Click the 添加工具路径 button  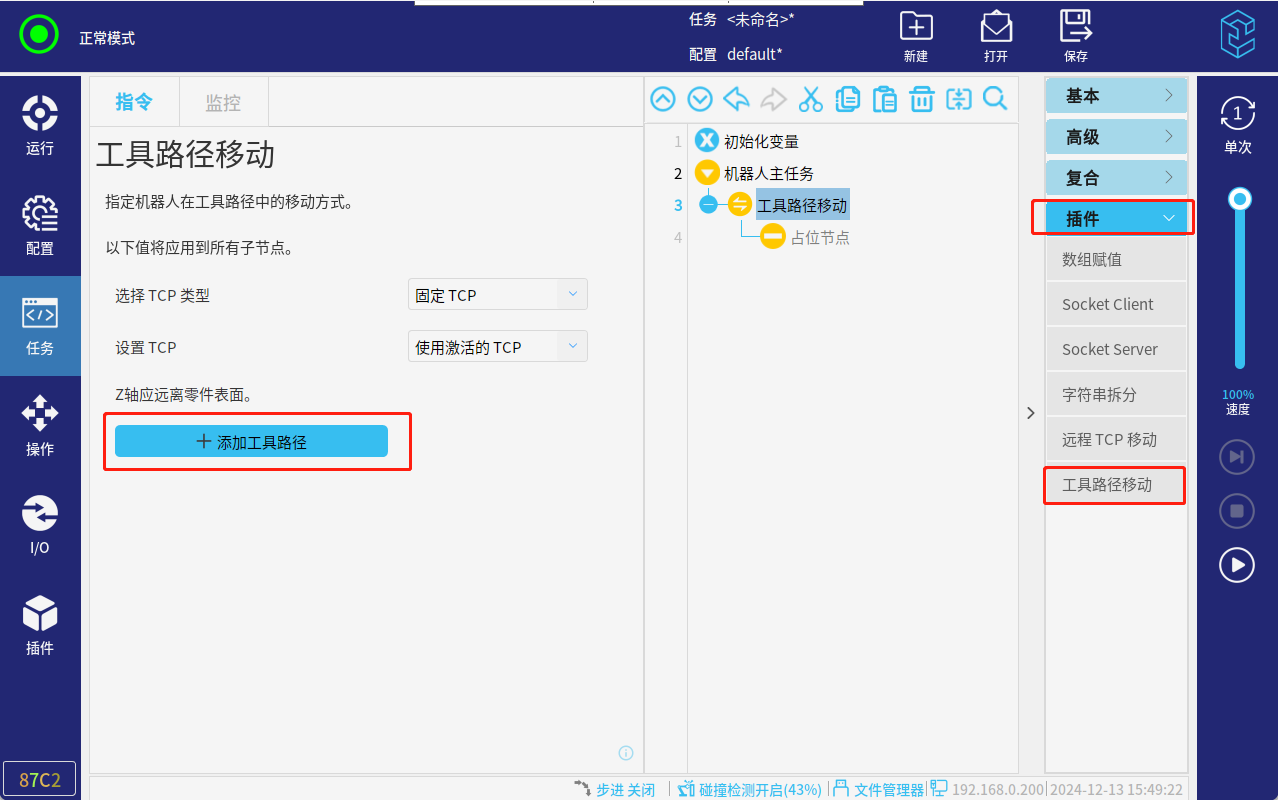(251, 442)
